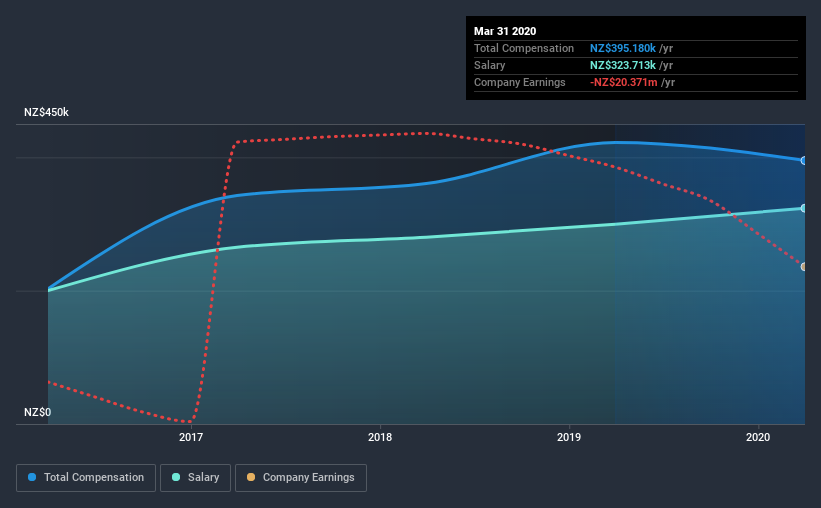
Task: Click the -NZ$20.371m earnings value
Action: pyautogui.click(x=623, y=82)
